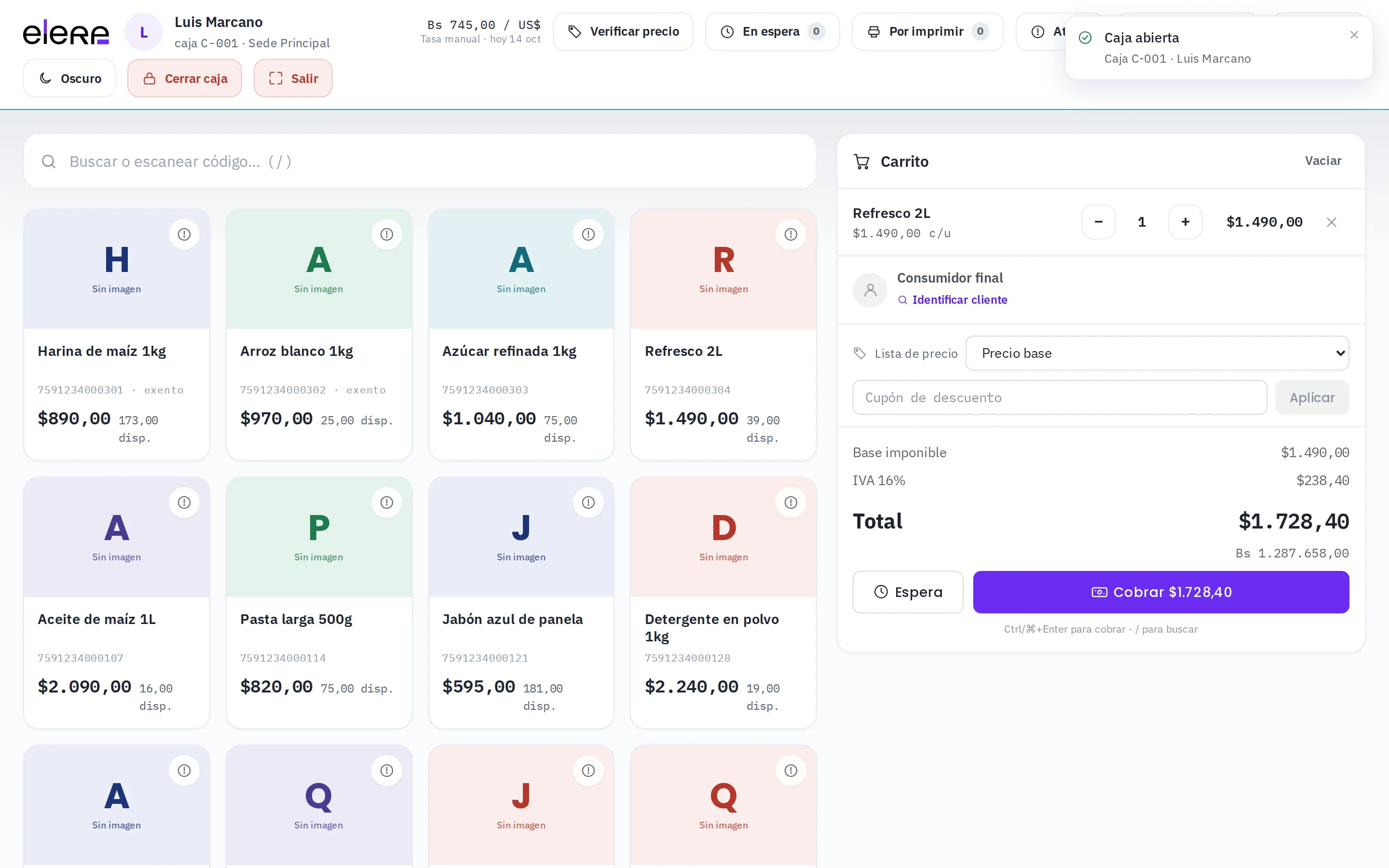
Task: Click info icon on Pasta larga 500g card
Action: point(387,502)
